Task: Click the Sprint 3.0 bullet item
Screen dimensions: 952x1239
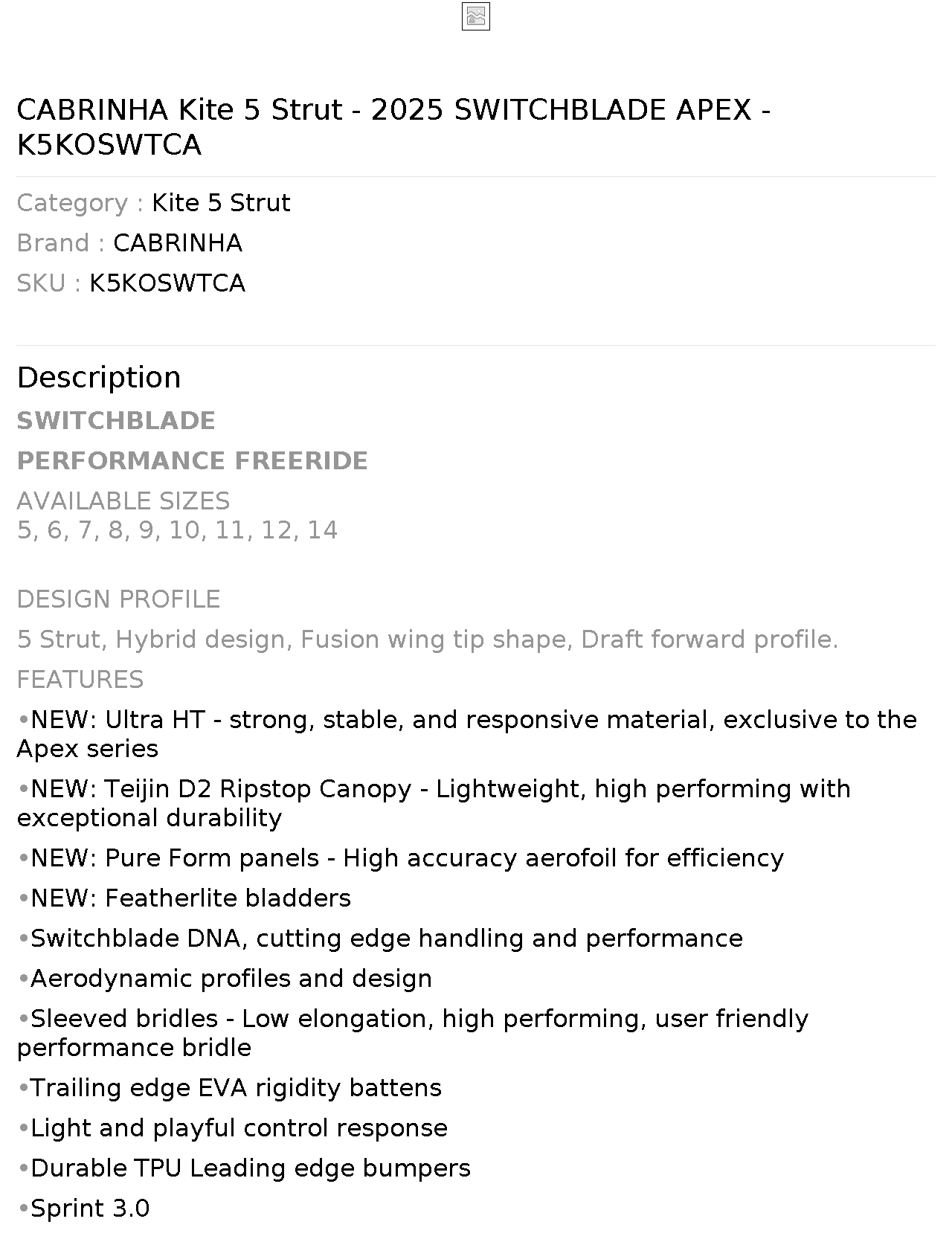Action: point(83,1209)
